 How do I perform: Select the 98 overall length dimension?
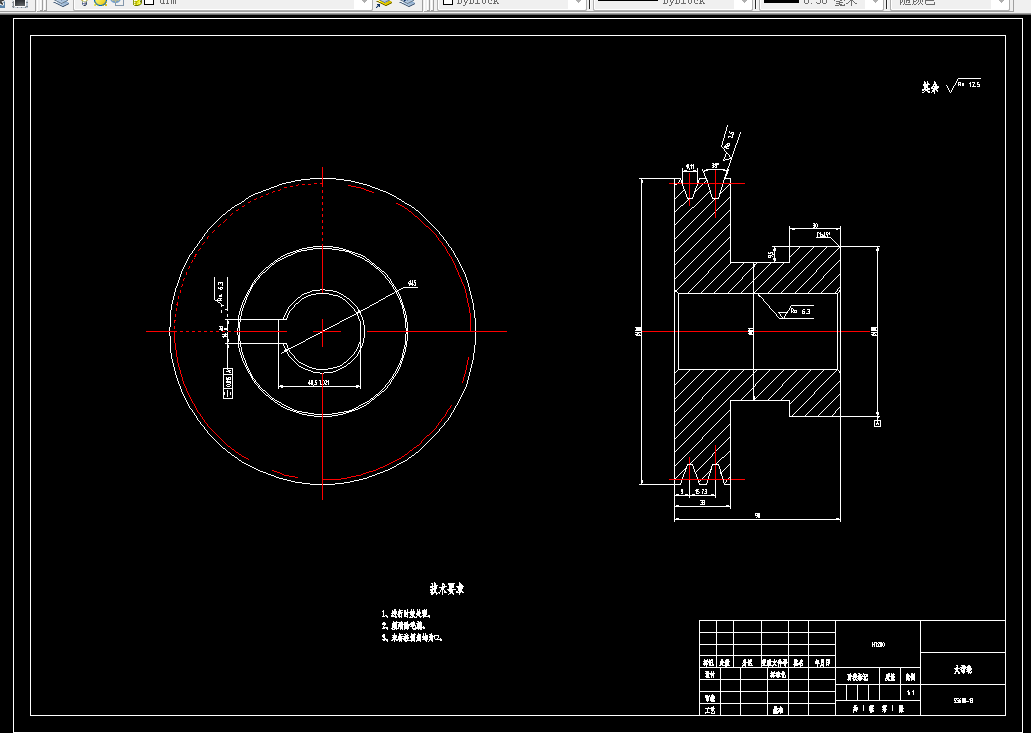757,515
